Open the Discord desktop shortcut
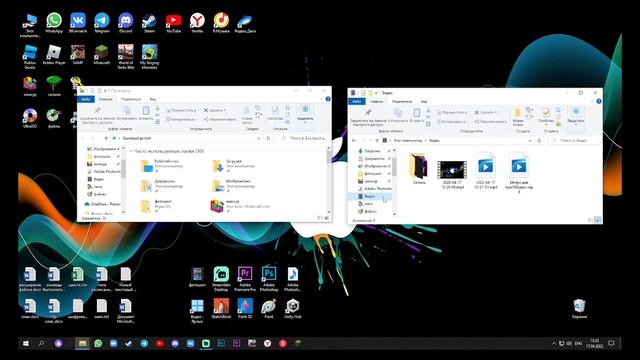This screenshot has height=360, width=640. pyautogui.click(x=125, y=22)
